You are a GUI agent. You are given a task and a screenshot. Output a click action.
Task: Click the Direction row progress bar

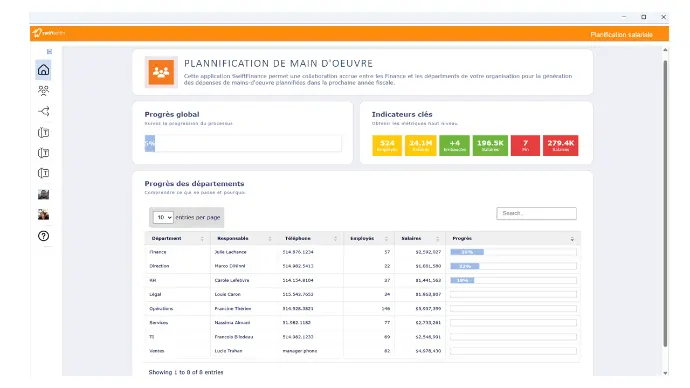tap(513, 266)
